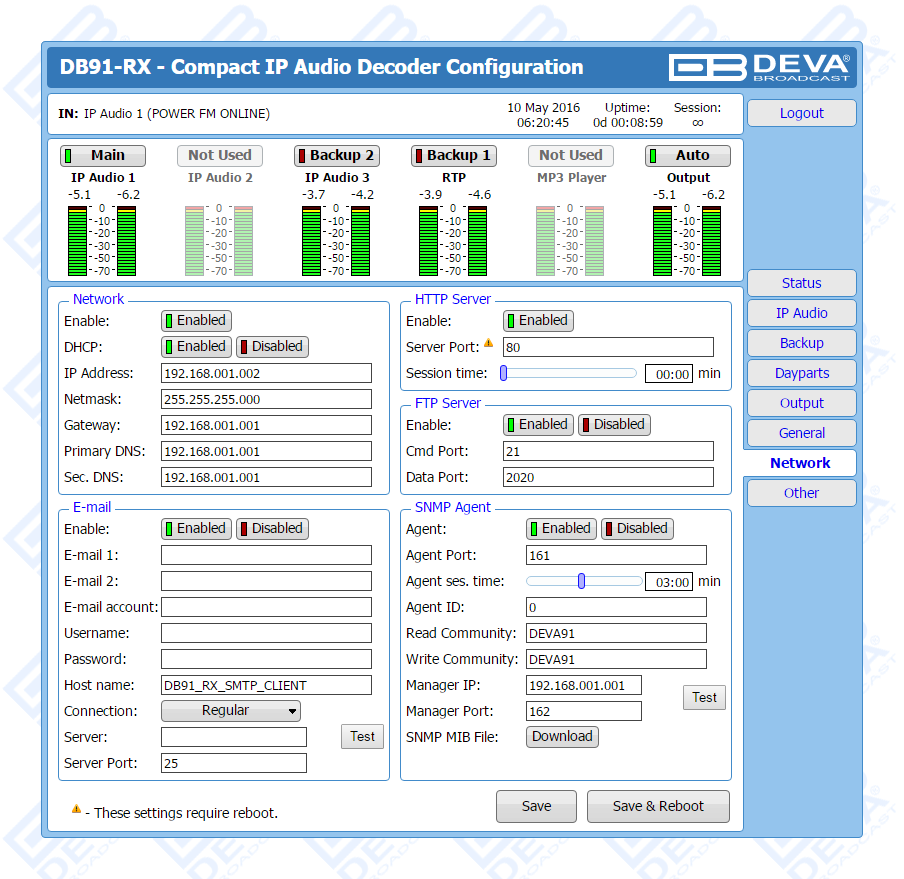Open the E-mail Connection dropdown
904x879 pixels.
point(231,711)
